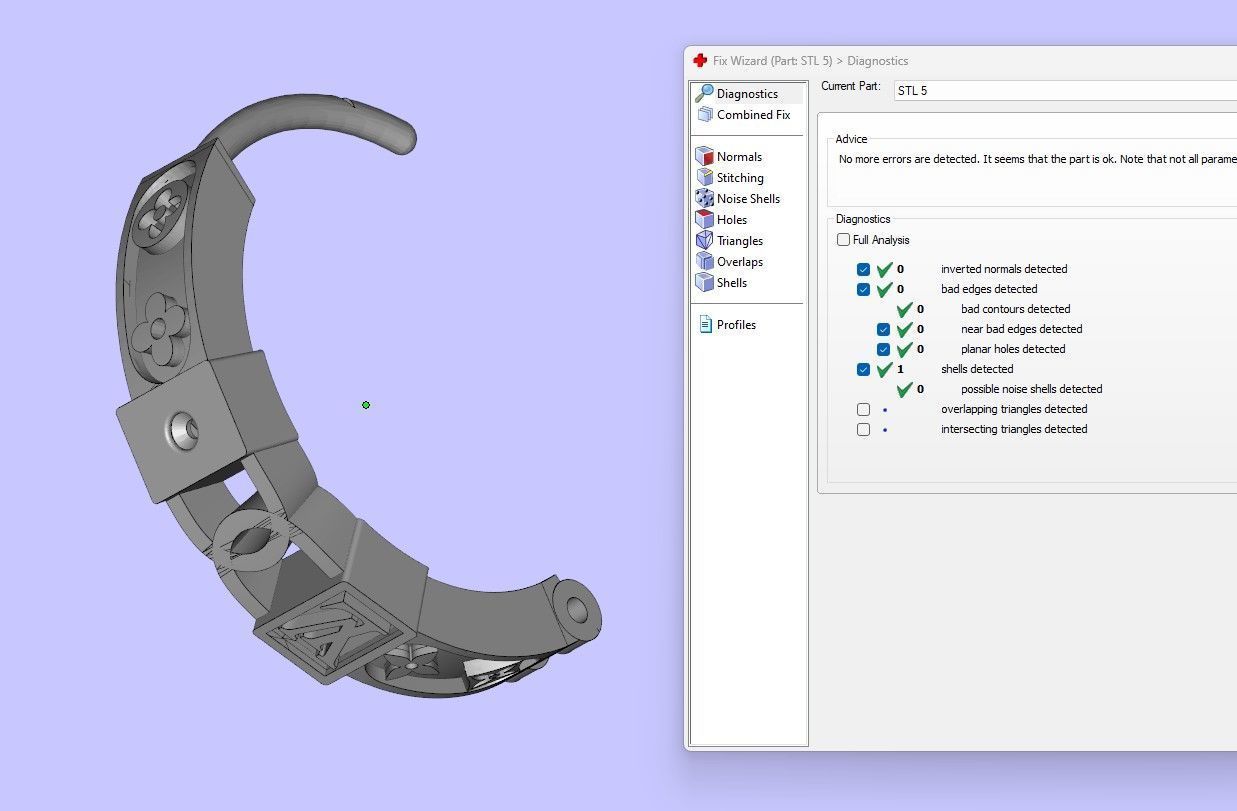Viewport: 1237px width, 811px height.
Task: Switch to Combined Fix label
Action: [x=753, y=115]
